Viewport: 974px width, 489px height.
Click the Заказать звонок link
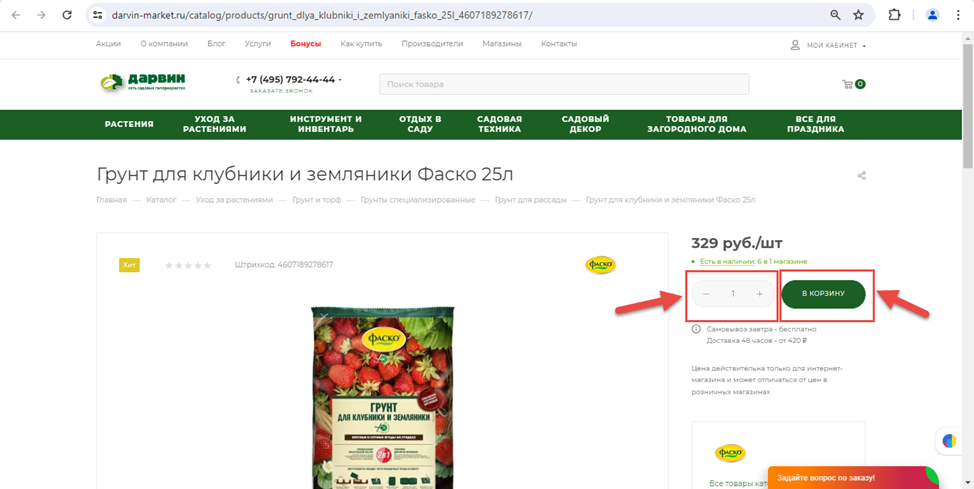[281, 91]
